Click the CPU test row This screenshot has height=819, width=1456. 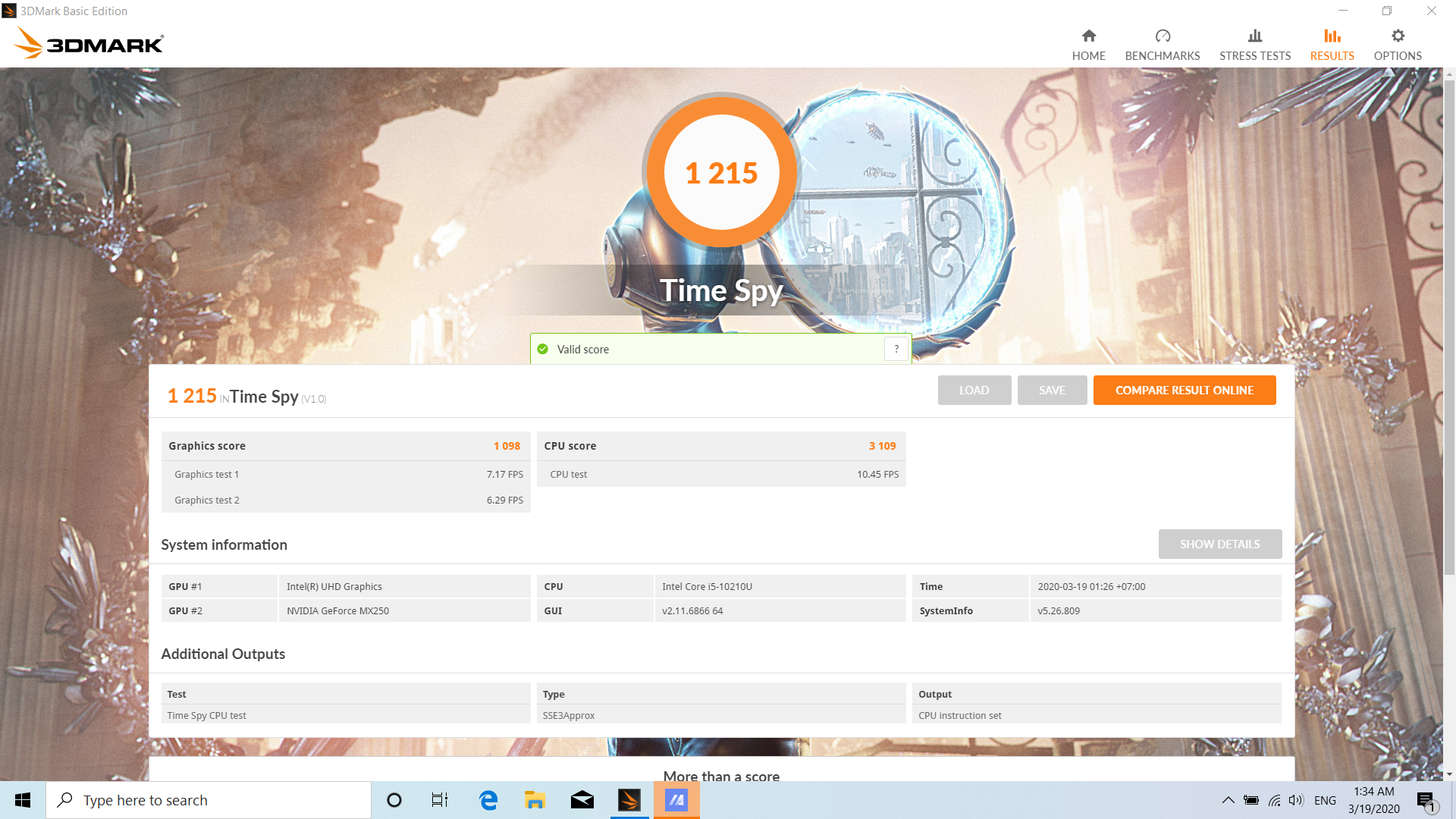click(x=721, y=475)
